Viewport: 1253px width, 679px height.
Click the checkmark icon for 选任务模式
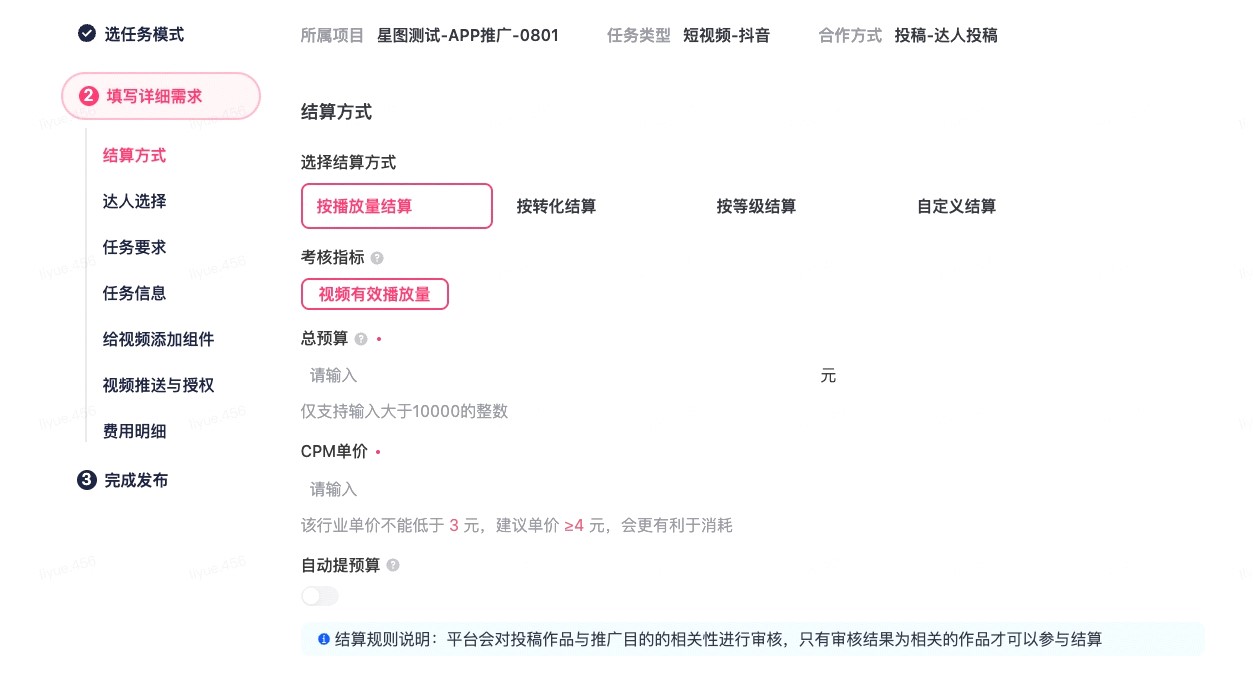pos(87,34)
